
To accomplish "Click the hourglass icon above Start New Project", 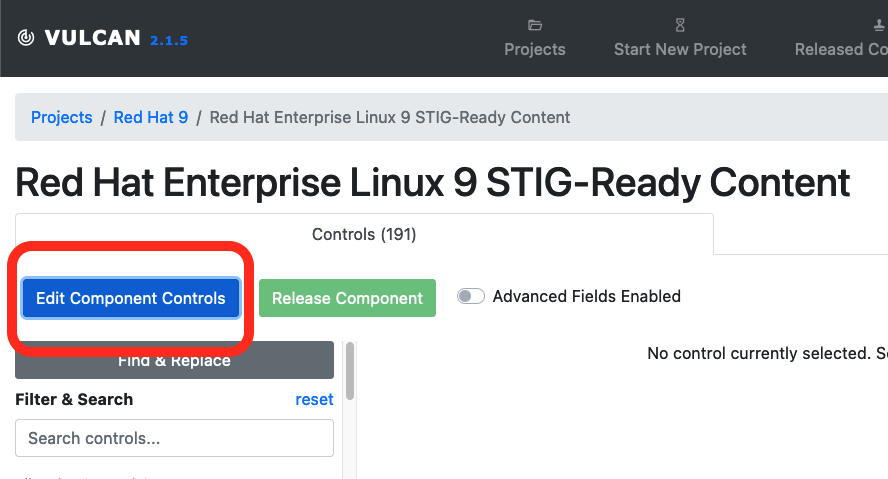I will (680, 25).
